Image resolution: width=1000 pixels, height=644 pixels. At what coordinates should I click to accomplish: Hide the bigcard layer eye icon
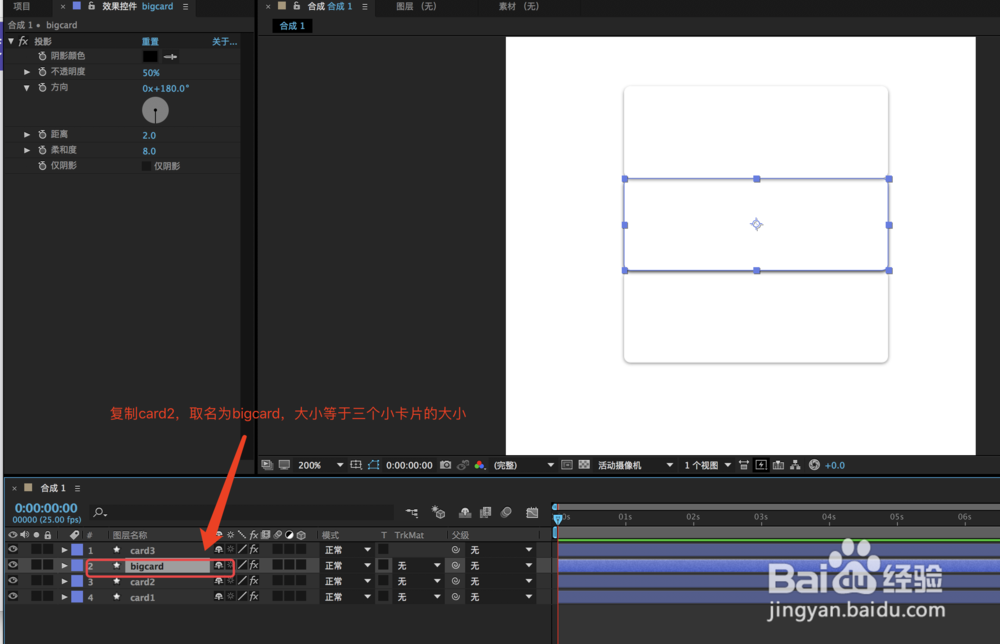click(x=13, y=566)
